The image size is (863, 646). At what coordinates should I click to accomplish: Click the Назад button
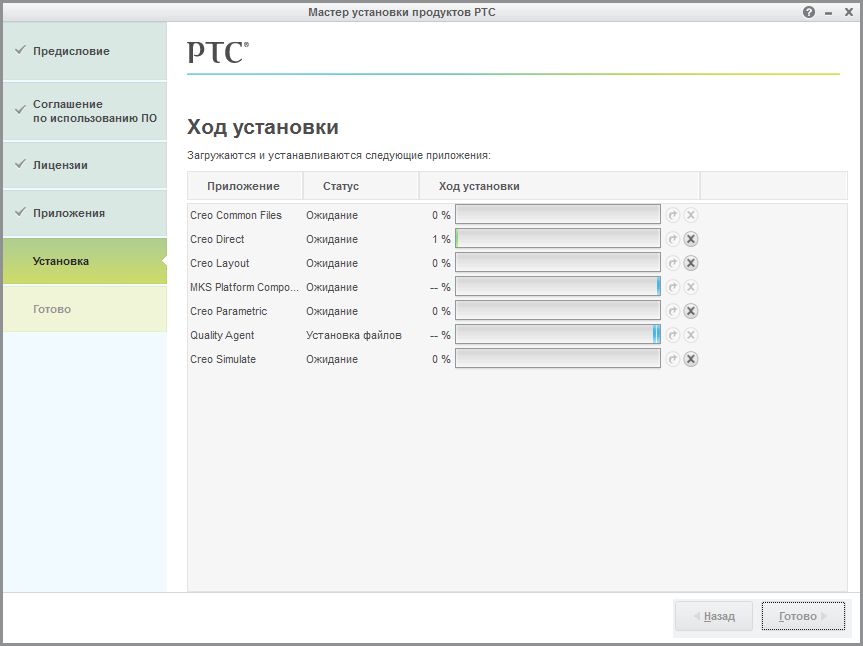click(713, 616)
